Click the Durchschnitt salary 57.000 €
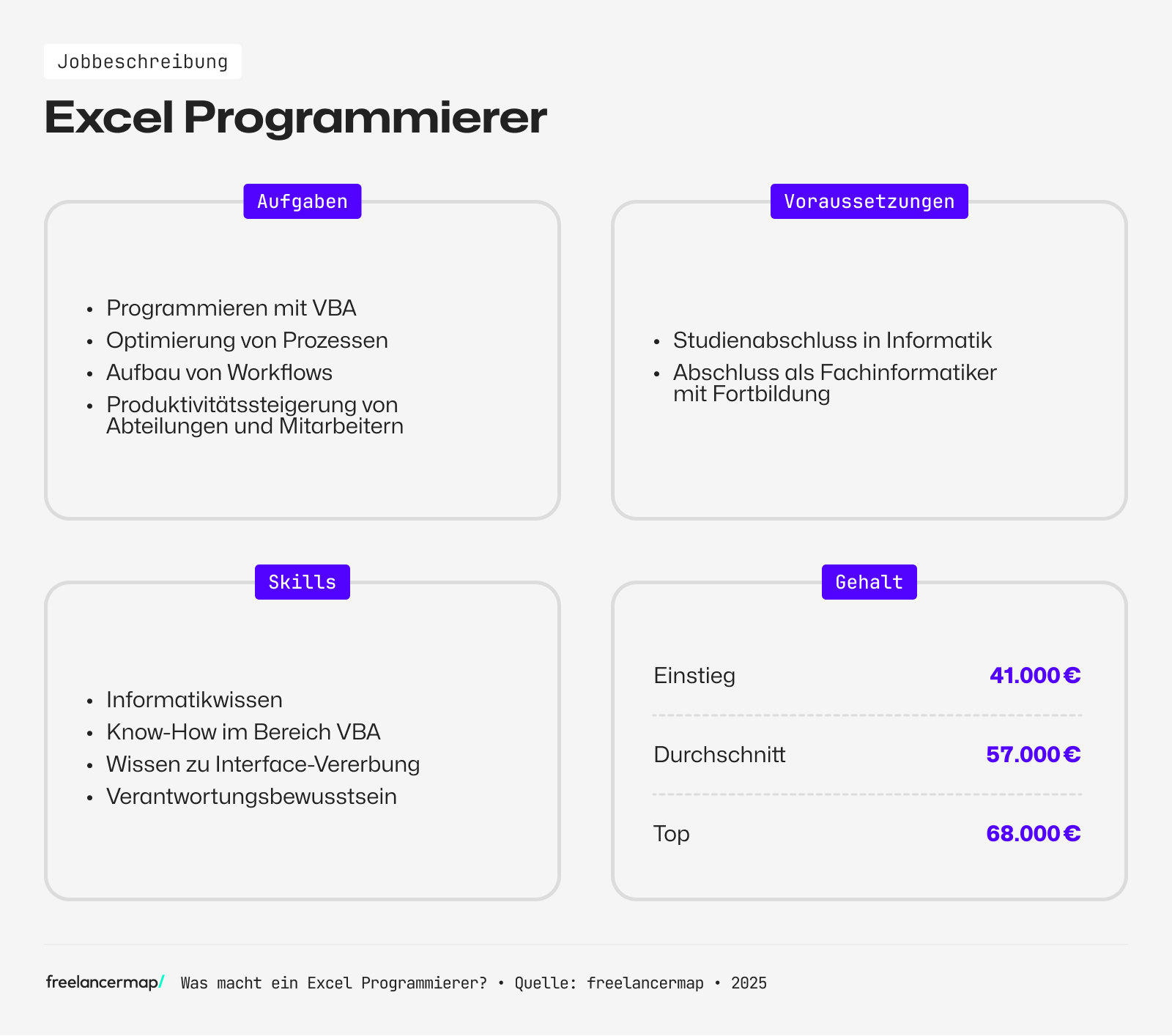This screenshot has height=1036, width=1172. [x=1033, y=754]
